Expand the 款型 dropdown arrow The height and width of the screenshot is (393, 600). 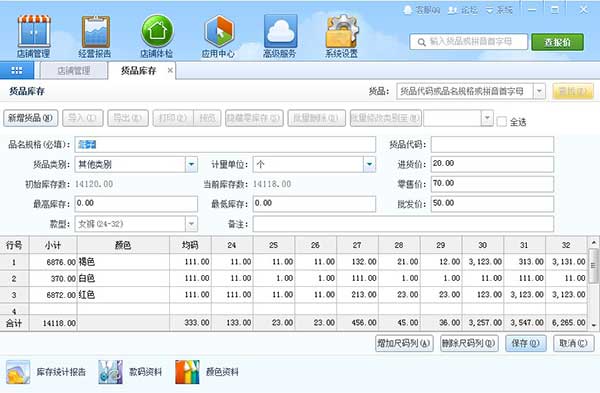191,224
